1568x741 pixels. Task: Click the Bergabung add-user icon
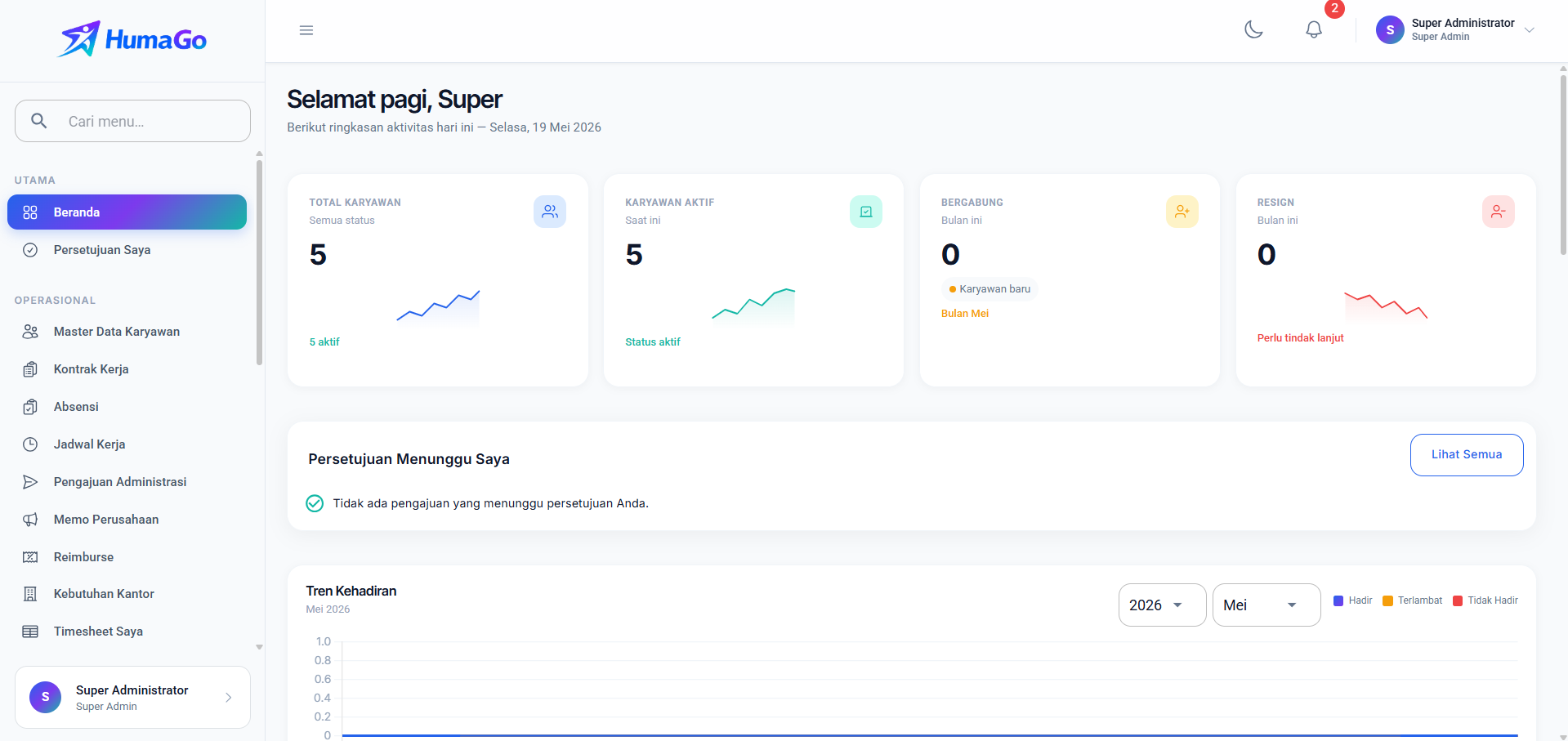[1182, 212]
